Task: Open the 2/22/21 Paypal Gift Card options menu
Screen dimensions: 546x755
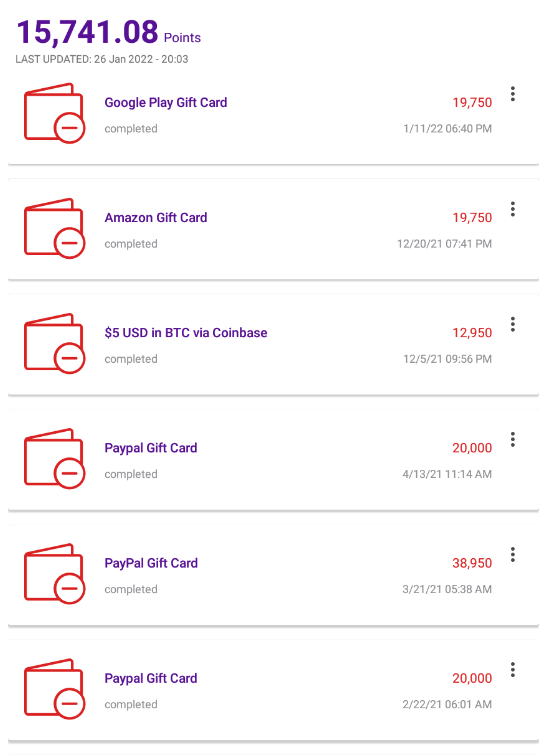Action: (513, 669)
